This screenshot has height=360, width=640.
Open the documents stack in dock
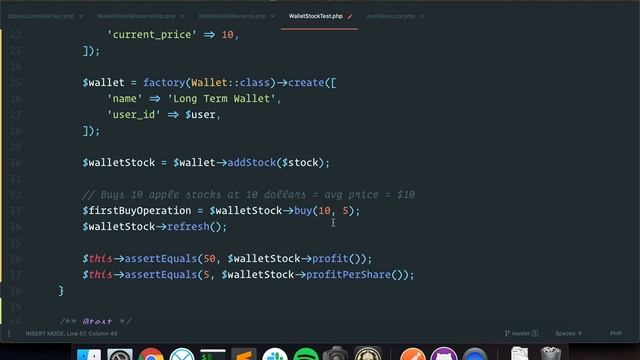(520, 353)
